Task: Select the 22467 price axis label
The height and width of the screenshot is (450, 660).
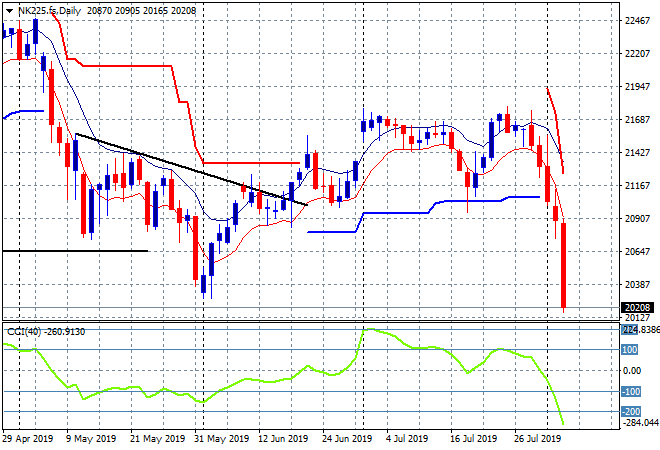Action: (x=637, y=21)
